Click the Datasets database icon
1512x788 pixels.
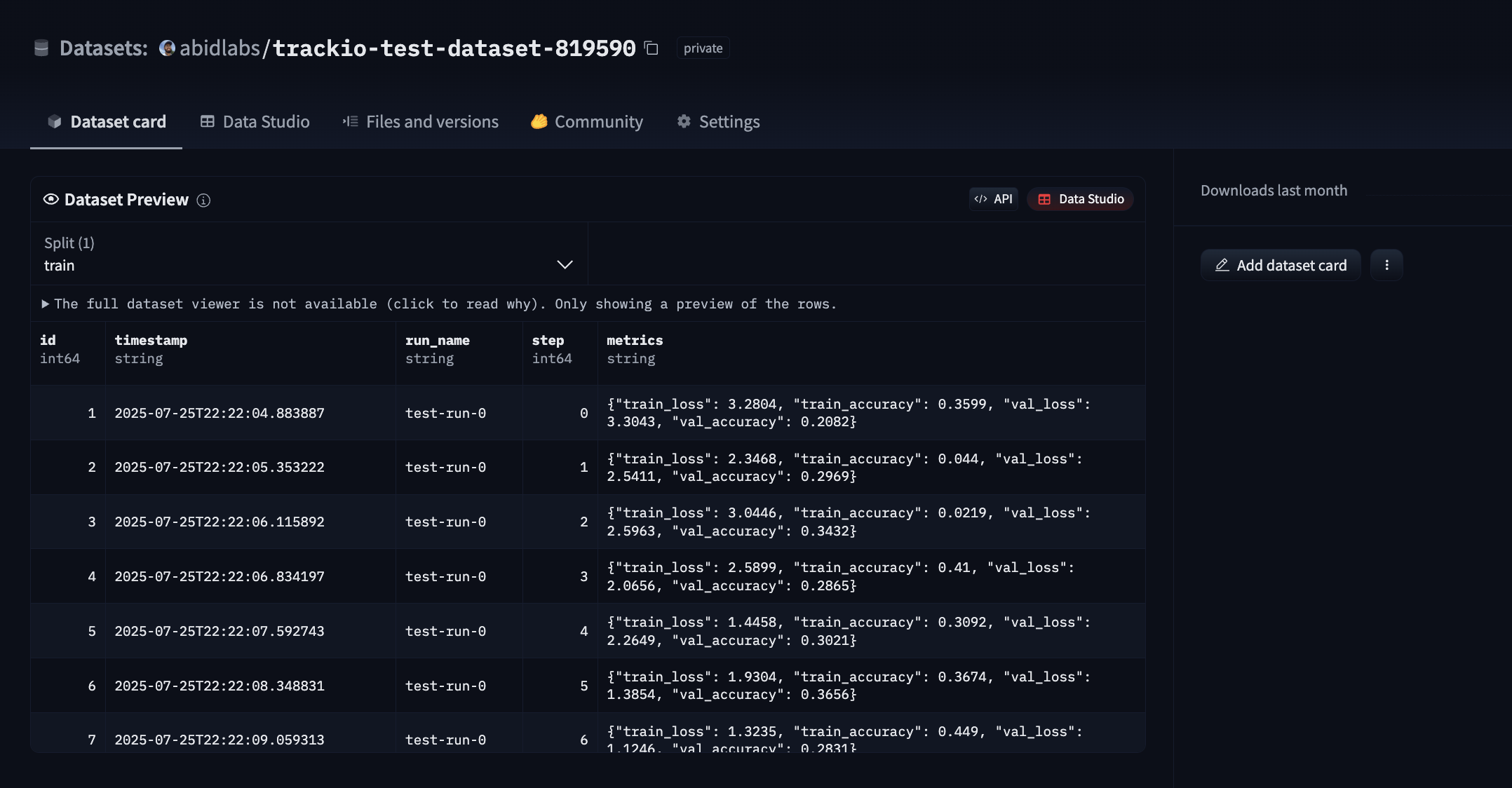[x=41, y=48]
